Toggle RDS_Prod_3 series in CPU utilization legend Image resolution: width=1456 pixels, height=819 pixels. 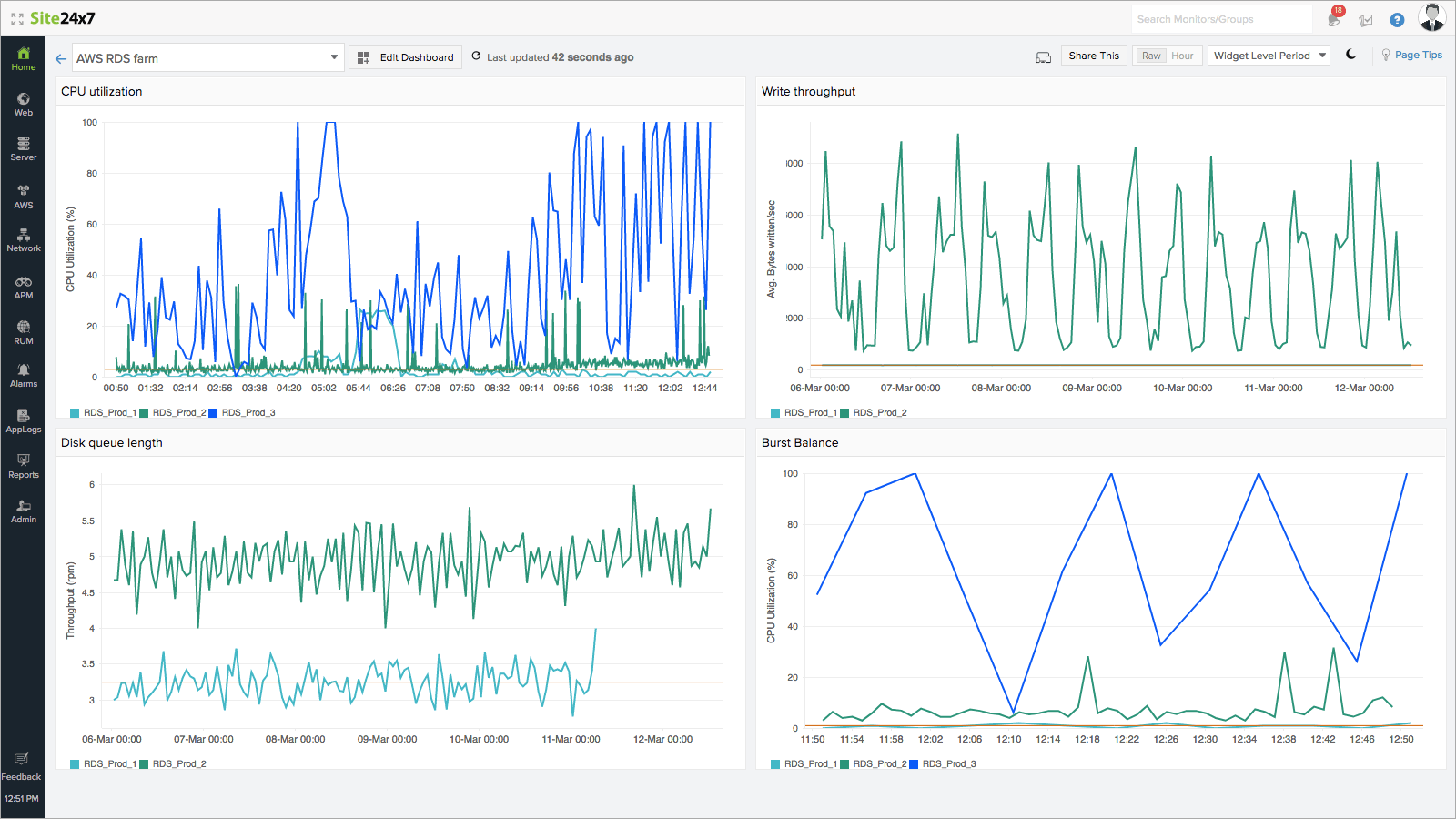pos(242,412)
